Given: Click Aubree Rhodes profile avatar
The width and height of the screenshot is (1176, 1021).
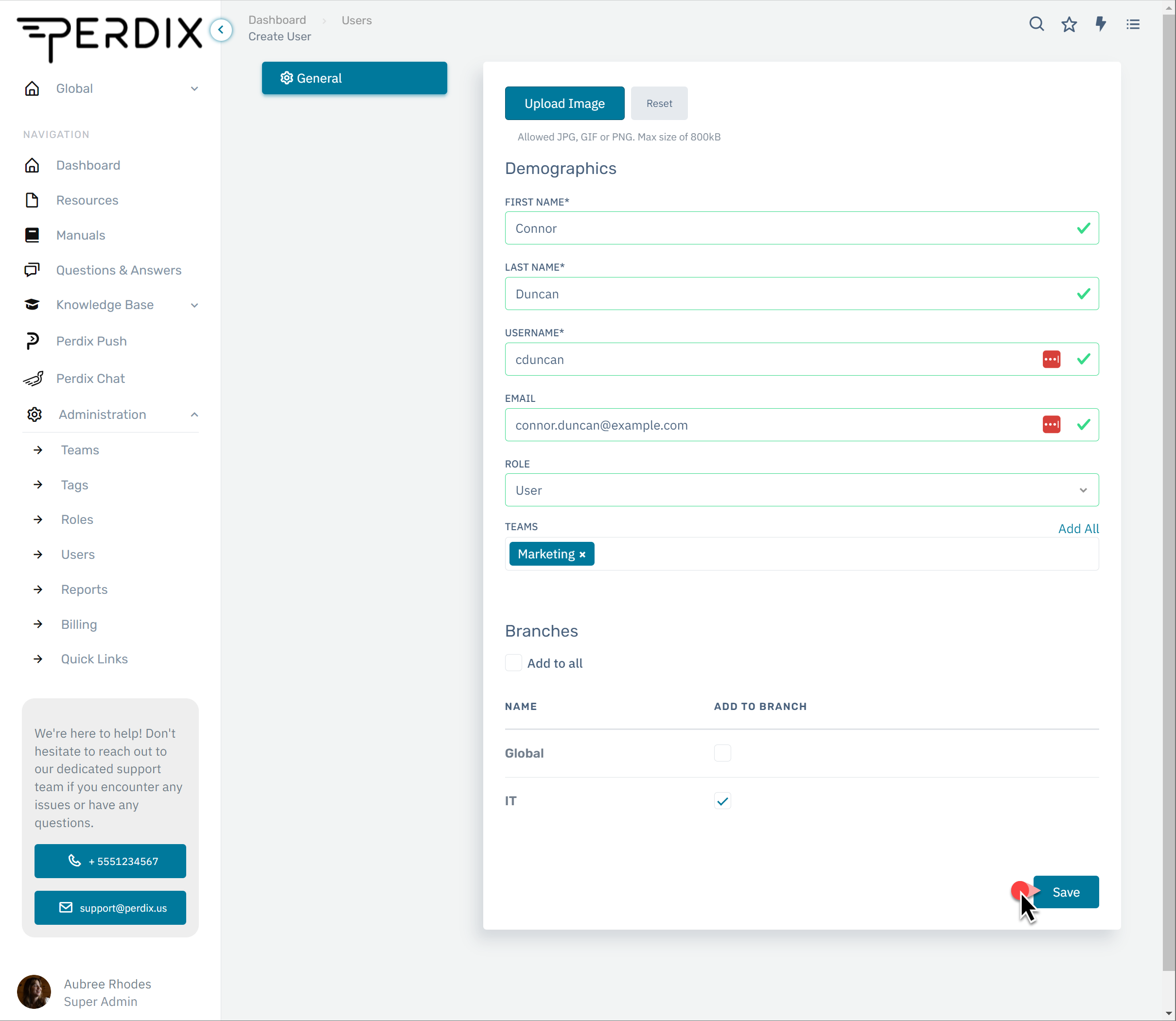Looking at the screenshot, I should pos(34,992).
